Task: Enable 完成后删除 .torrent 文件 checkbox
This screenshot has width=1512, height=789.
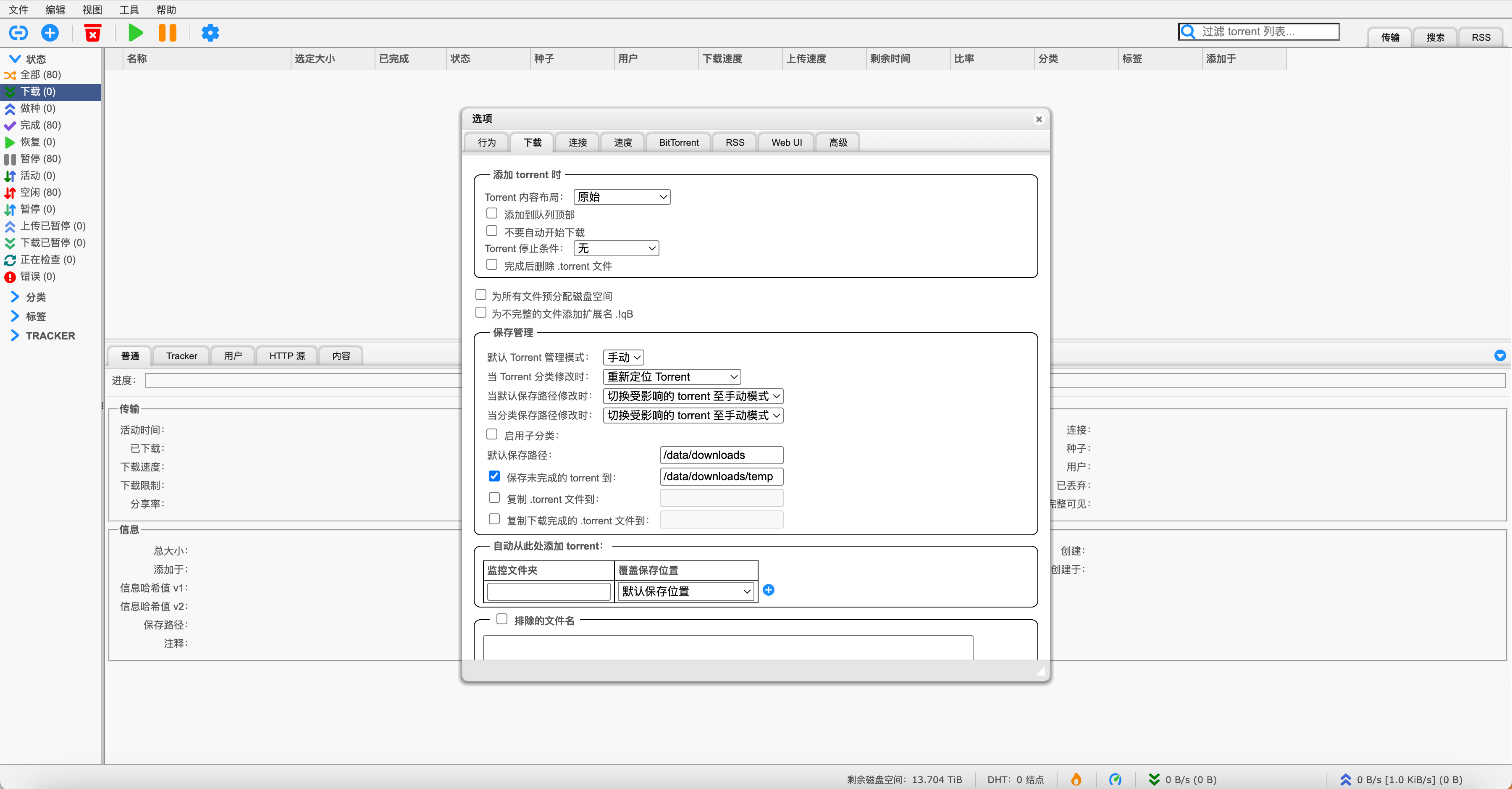Action: click(492, 265)
